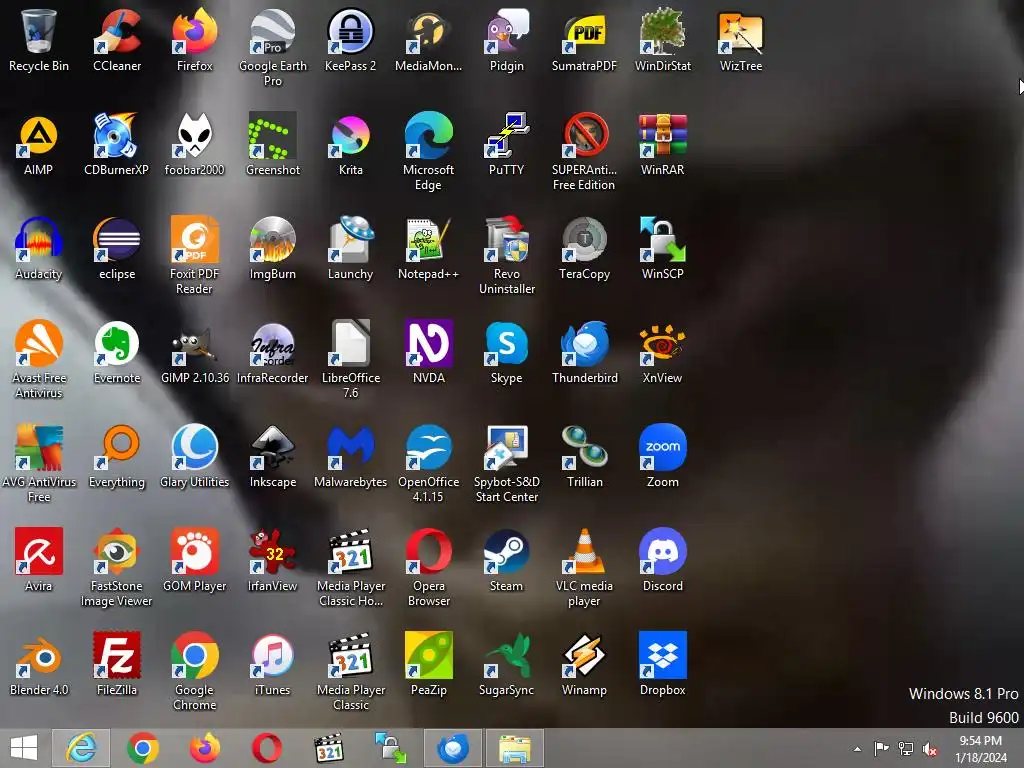This screenshot has height=768, width=1024.
Task: Select the KeePass 2 shortcut
Action: pyautogui.click(x=351, y=40)
